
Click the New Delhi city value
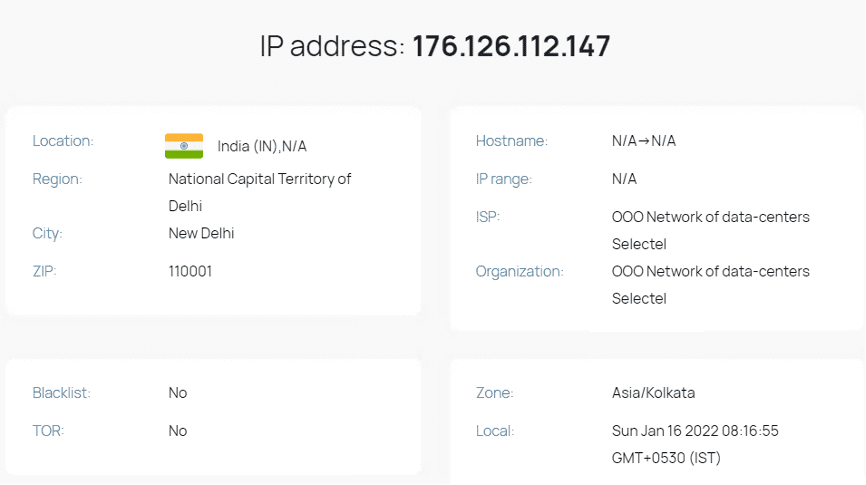coord(201,233)
